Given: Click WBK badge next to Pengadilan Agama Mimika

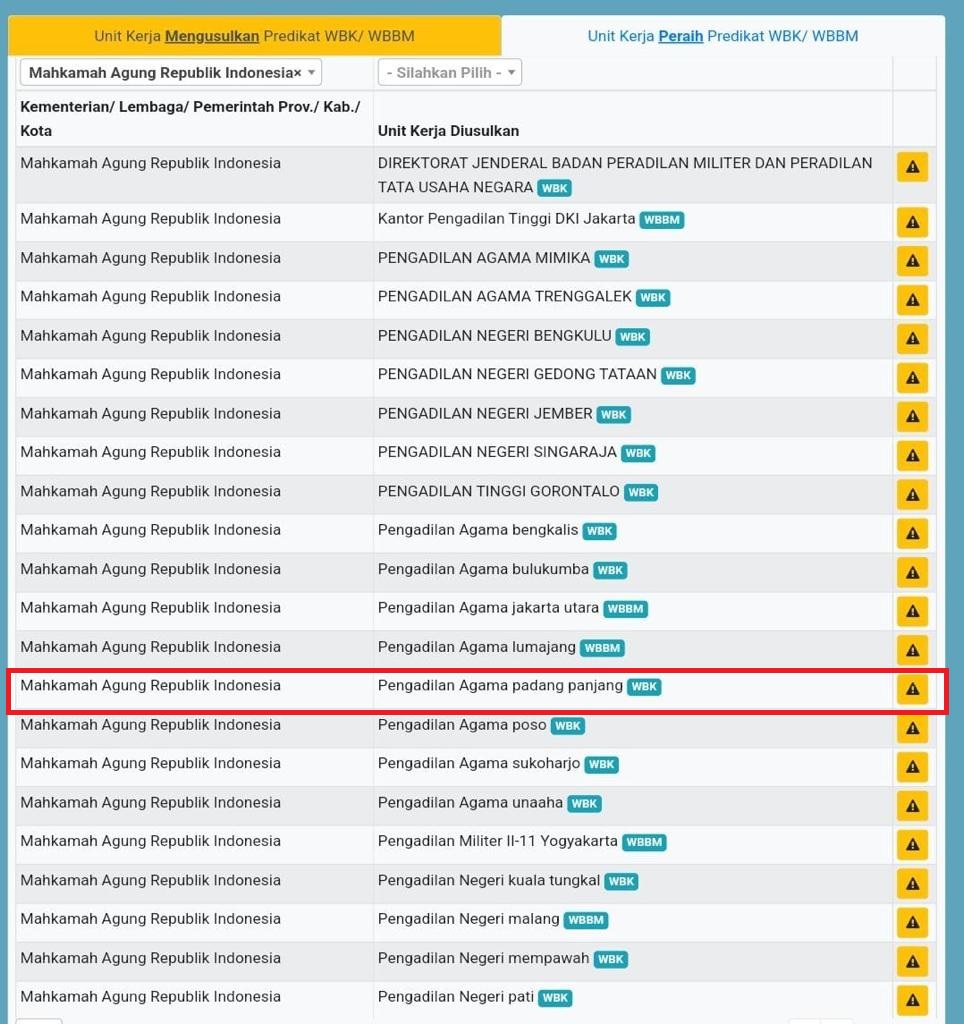Looking at the screenshot, I should (611, 259).
